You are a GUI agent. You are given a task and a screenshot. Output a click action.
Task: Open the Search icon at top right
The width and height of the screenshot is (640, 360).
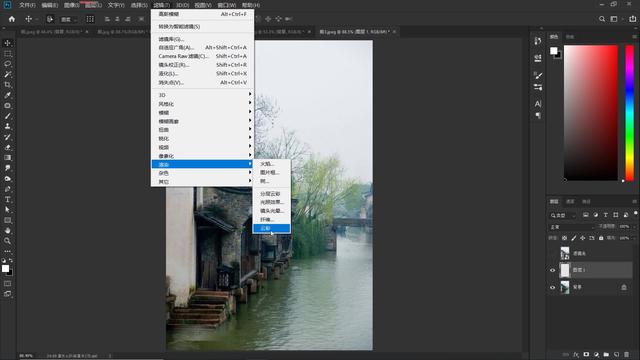[x=602, y=19]
